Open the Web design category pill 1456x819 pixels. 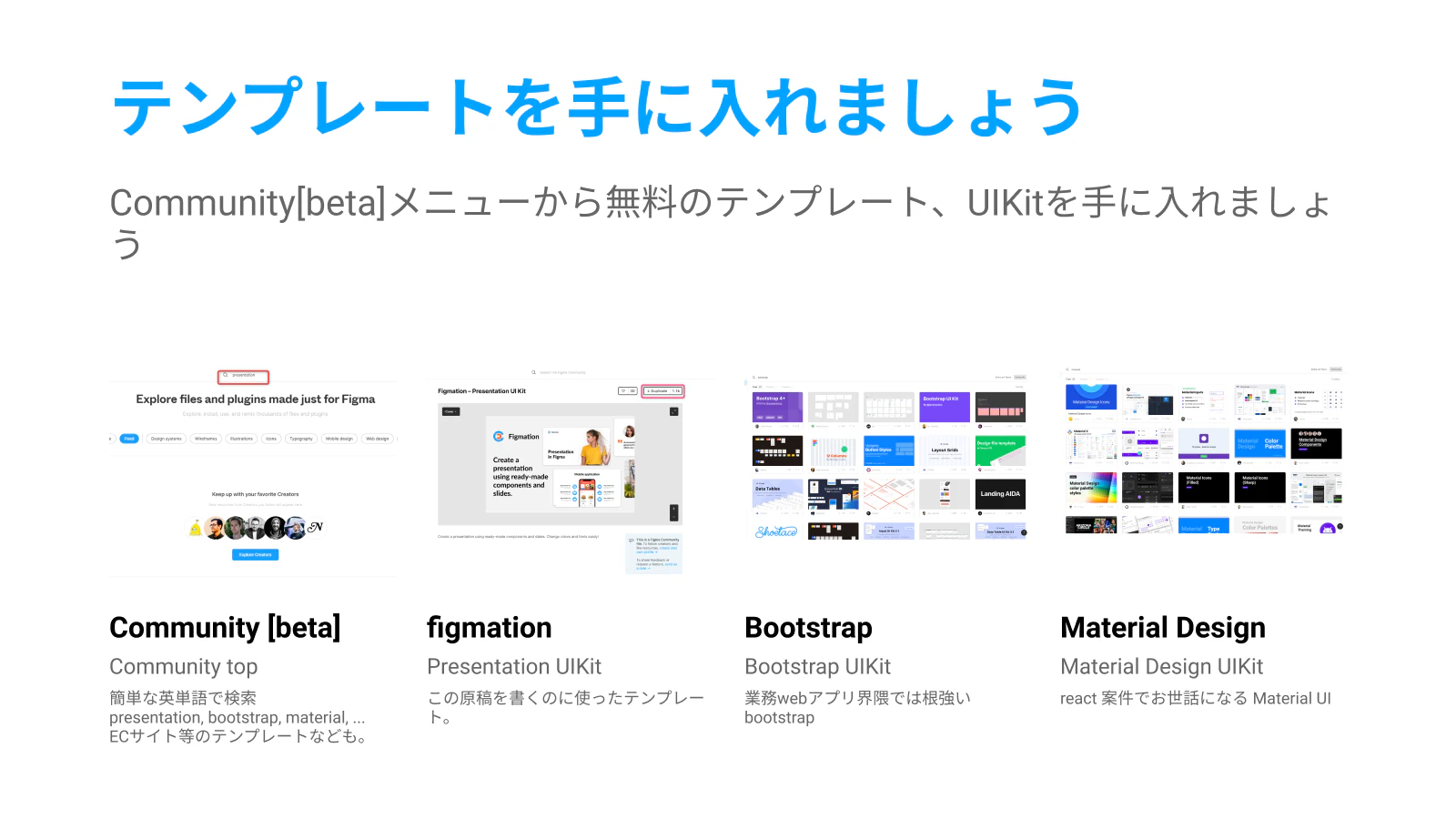point(377,439)
